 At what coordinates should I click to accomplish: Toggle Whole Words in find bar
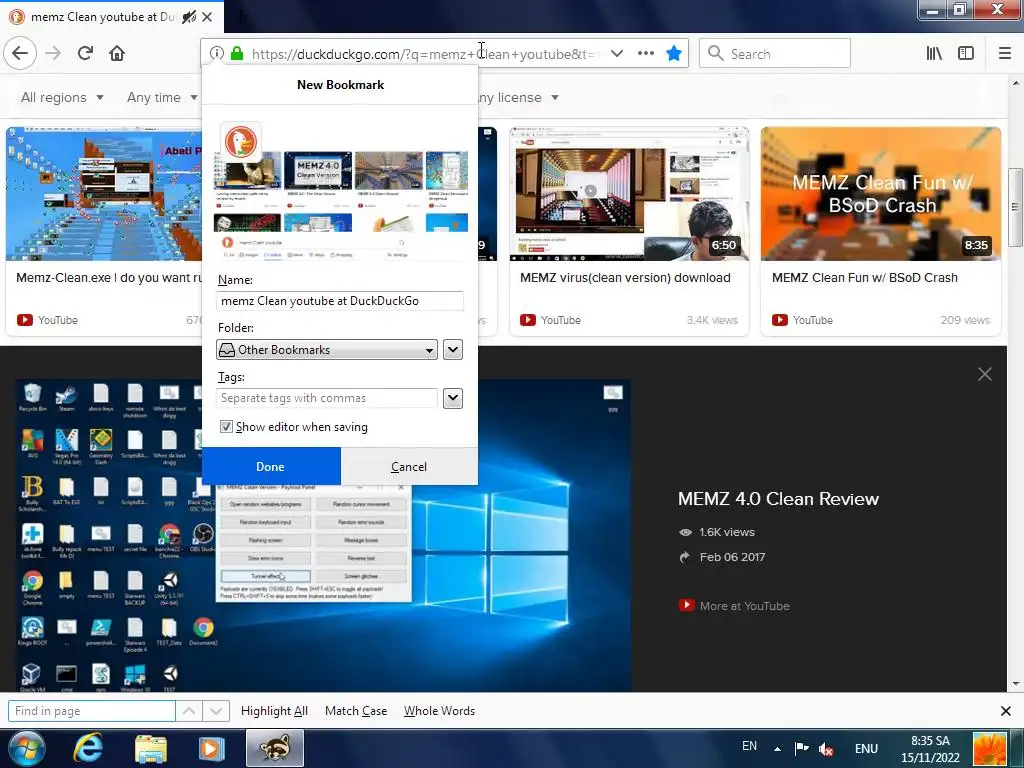[x=440, y=711]
